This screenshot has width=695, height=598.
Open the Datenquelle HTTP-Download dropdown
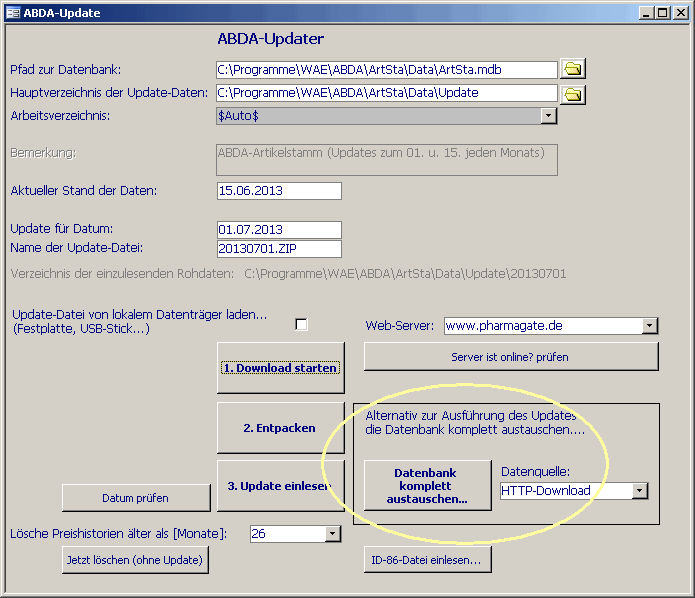640,491
